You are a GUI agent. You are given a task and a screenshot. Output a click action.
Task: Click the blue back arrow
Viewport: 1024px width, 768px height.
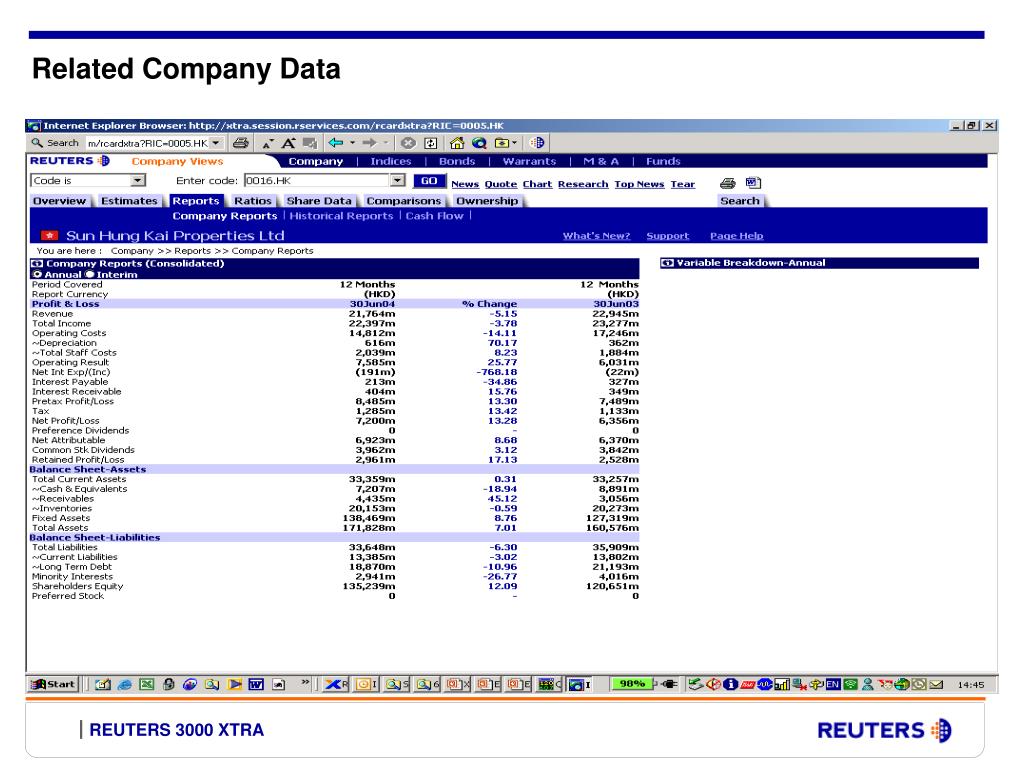336,142
